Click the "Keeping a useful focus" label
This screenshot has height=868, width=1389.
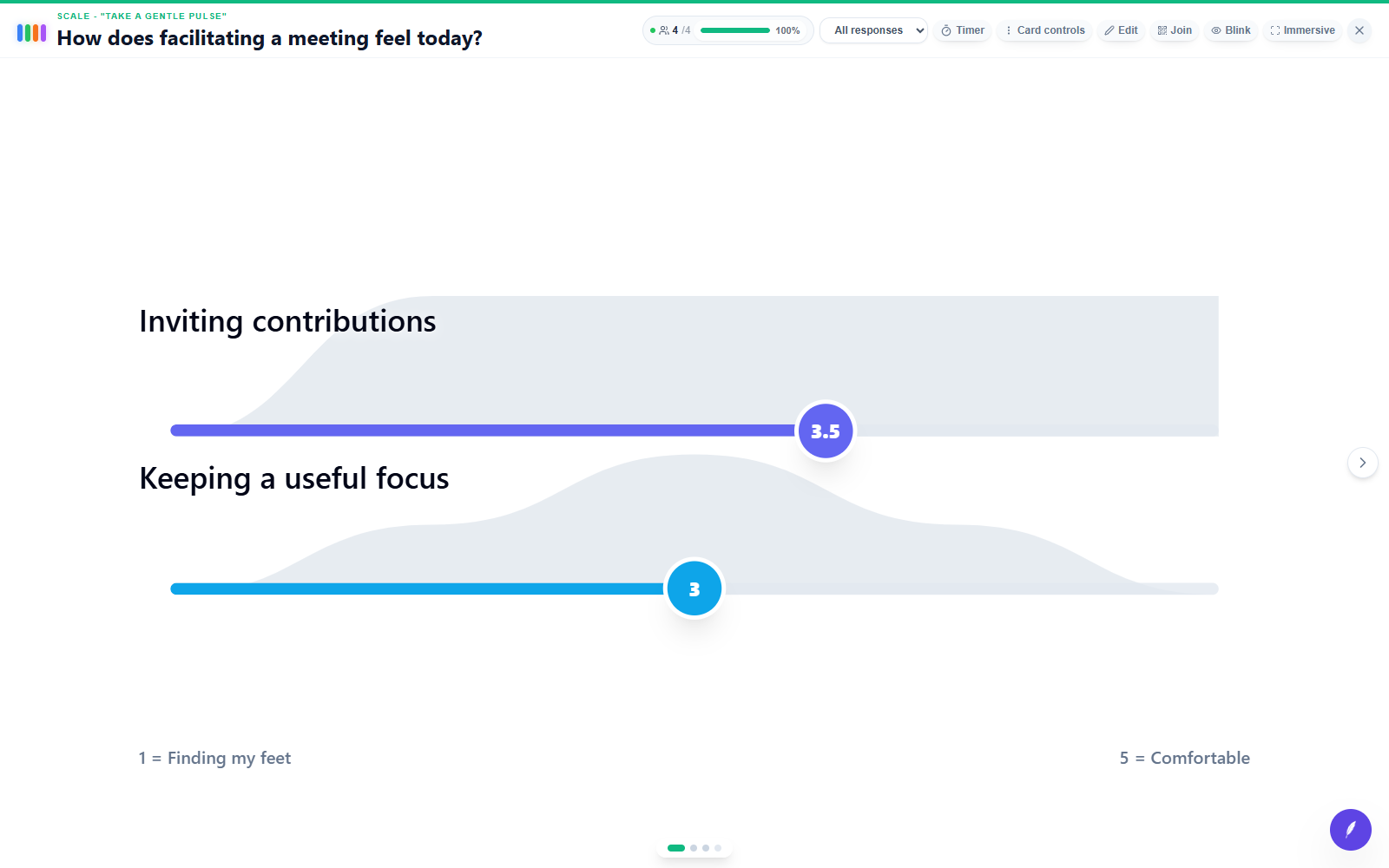tap(294, 478)
